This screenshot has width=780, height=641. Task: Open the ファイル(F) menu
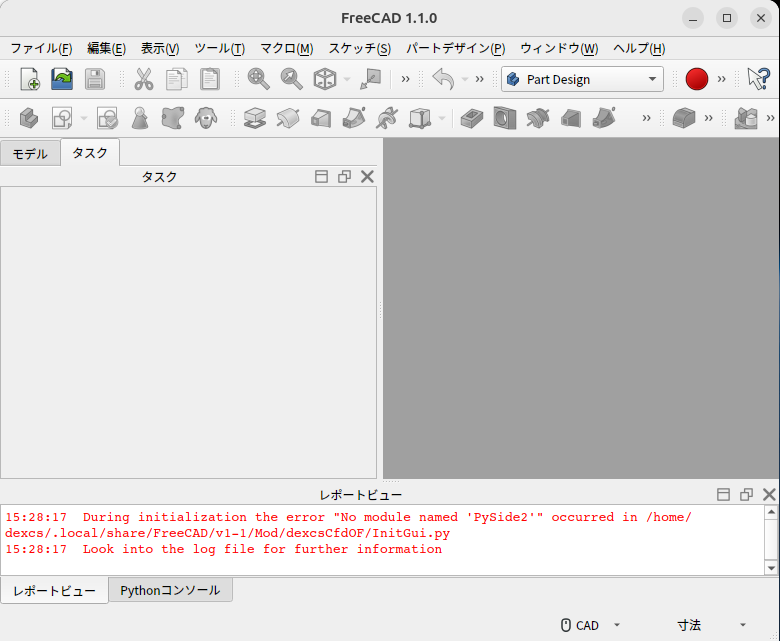pyautogui.click(x=41, y=48)
